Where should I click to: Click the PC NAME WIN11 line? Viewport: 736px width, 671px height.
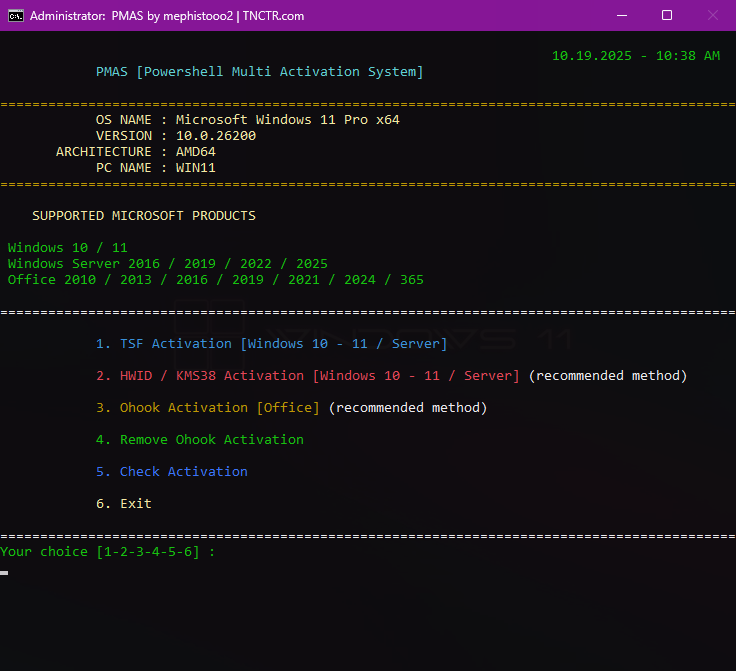click(x=155, y=168)
